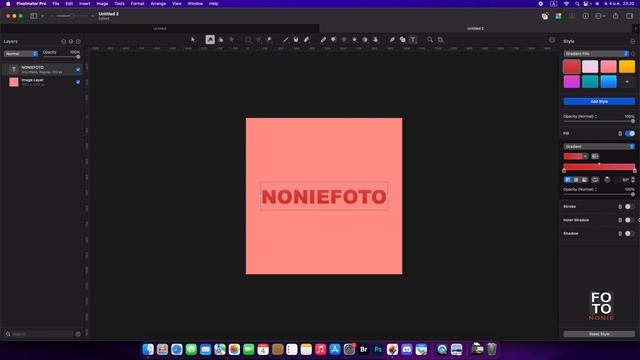Select the Rectangular Selection tool
Image resolution: width=640 pixels, height=360 pixels.
coord(248,40)
